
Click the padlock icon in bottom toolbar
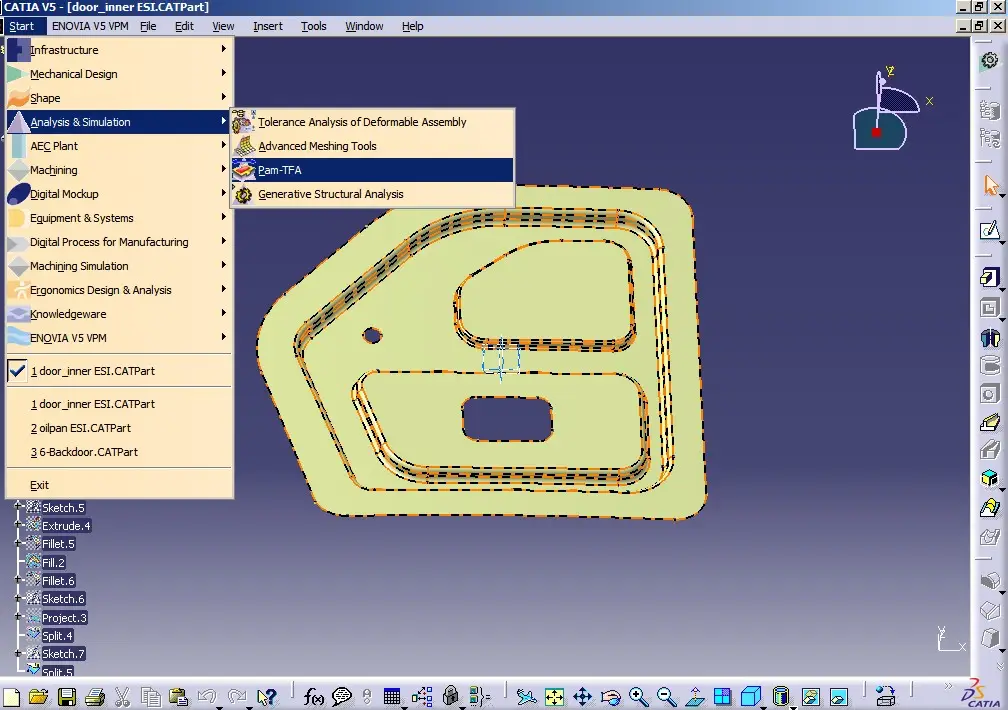click(x=451, y=696)
